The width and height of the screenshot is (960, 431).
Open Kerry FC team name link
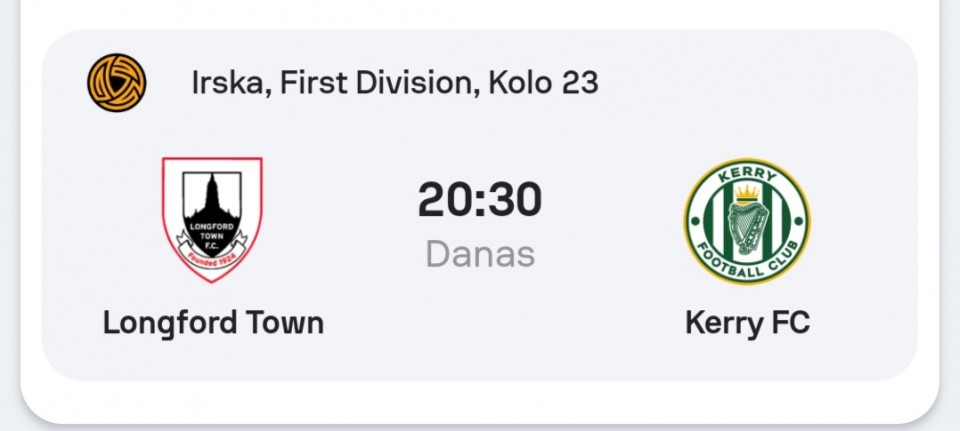point(747,323)
